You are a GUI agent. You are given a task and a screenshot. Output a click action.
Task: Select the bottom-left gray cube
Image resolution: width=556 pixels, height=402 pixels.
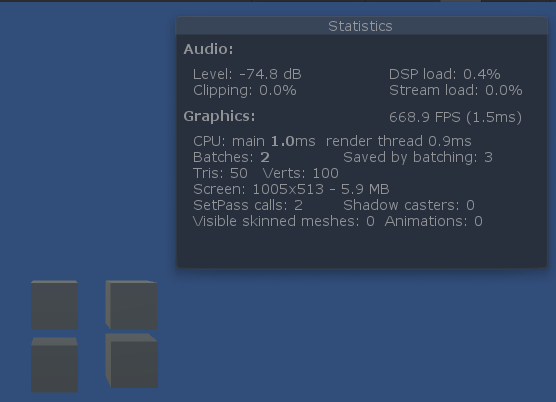pos(55,365)
